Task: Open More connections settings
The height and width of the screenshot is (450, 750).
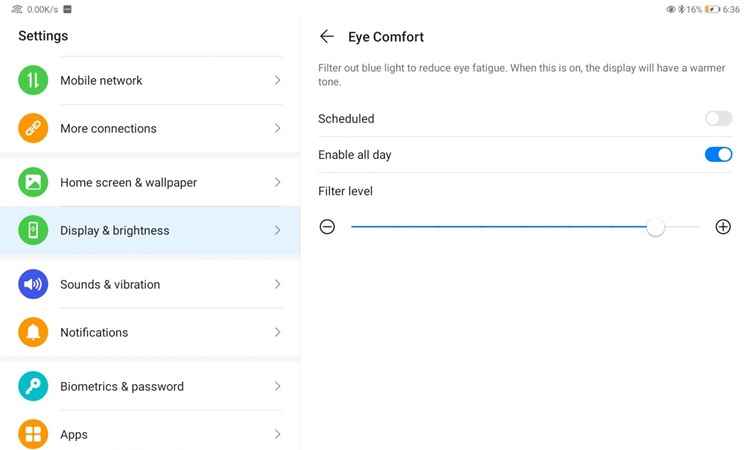Action: 150,128
